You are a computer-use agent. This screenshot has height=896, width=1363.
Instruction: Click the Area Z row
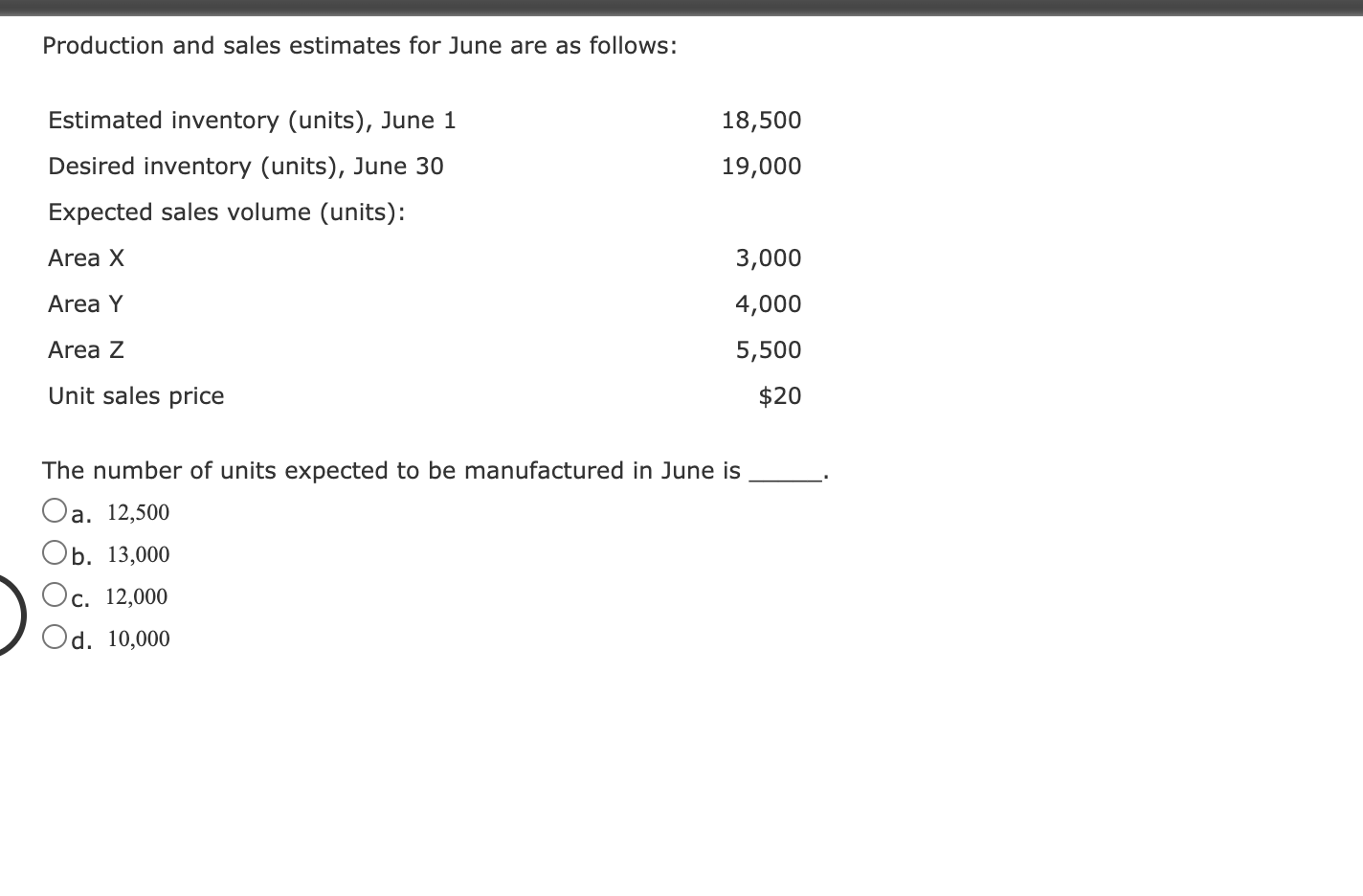[85, 349]
